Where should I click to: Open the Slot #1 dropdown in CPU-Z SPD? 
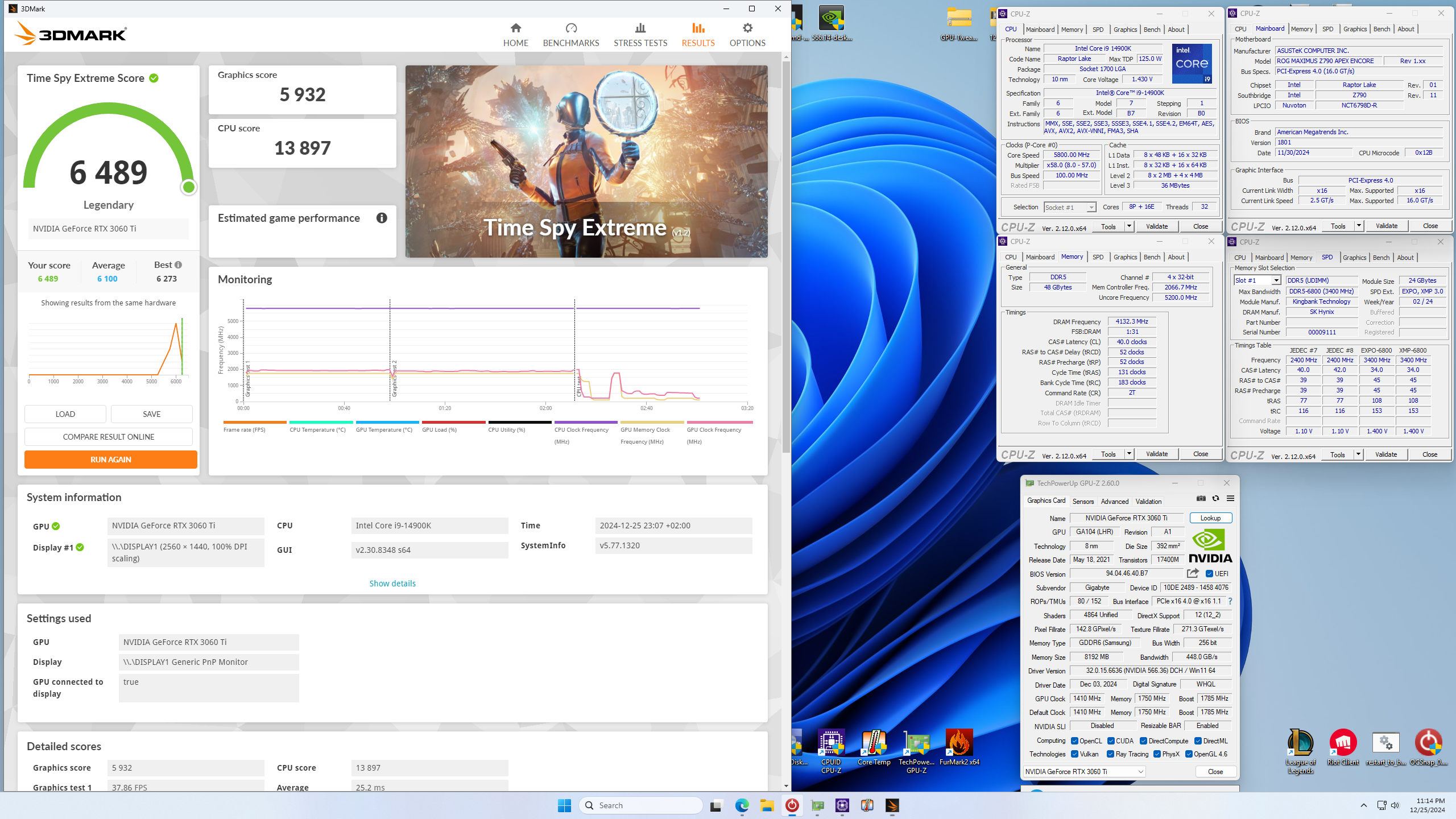1258,280
